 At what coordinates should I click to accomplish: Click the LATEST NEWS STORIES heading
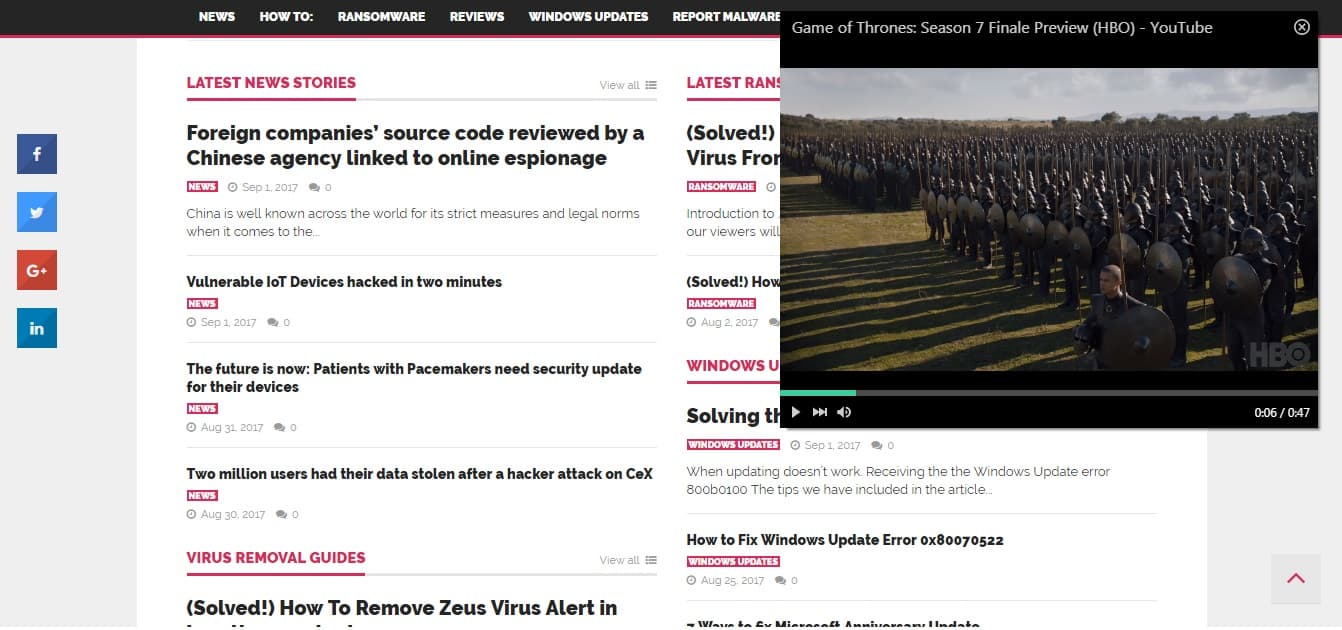point(271,83)
